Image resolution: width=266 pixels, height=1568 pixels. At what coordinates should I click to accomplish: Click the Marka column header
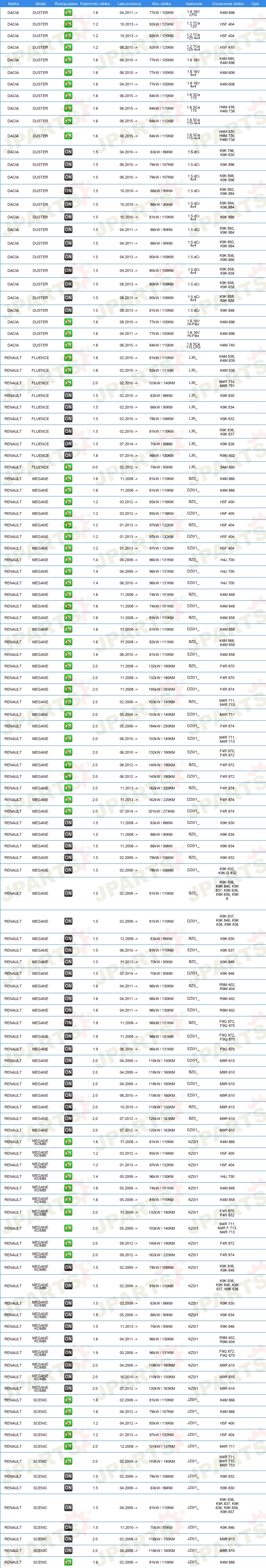(13, 4)
